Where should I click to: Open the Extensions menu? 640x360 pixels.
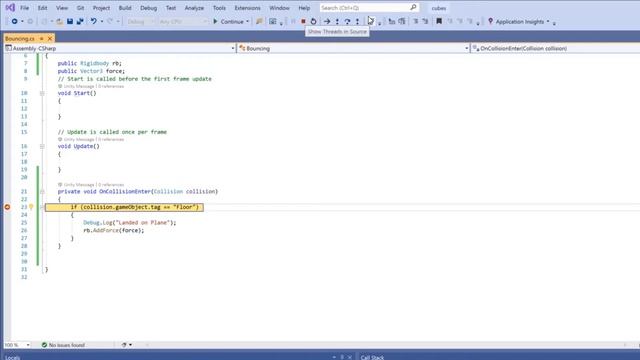tap(247, 8)
